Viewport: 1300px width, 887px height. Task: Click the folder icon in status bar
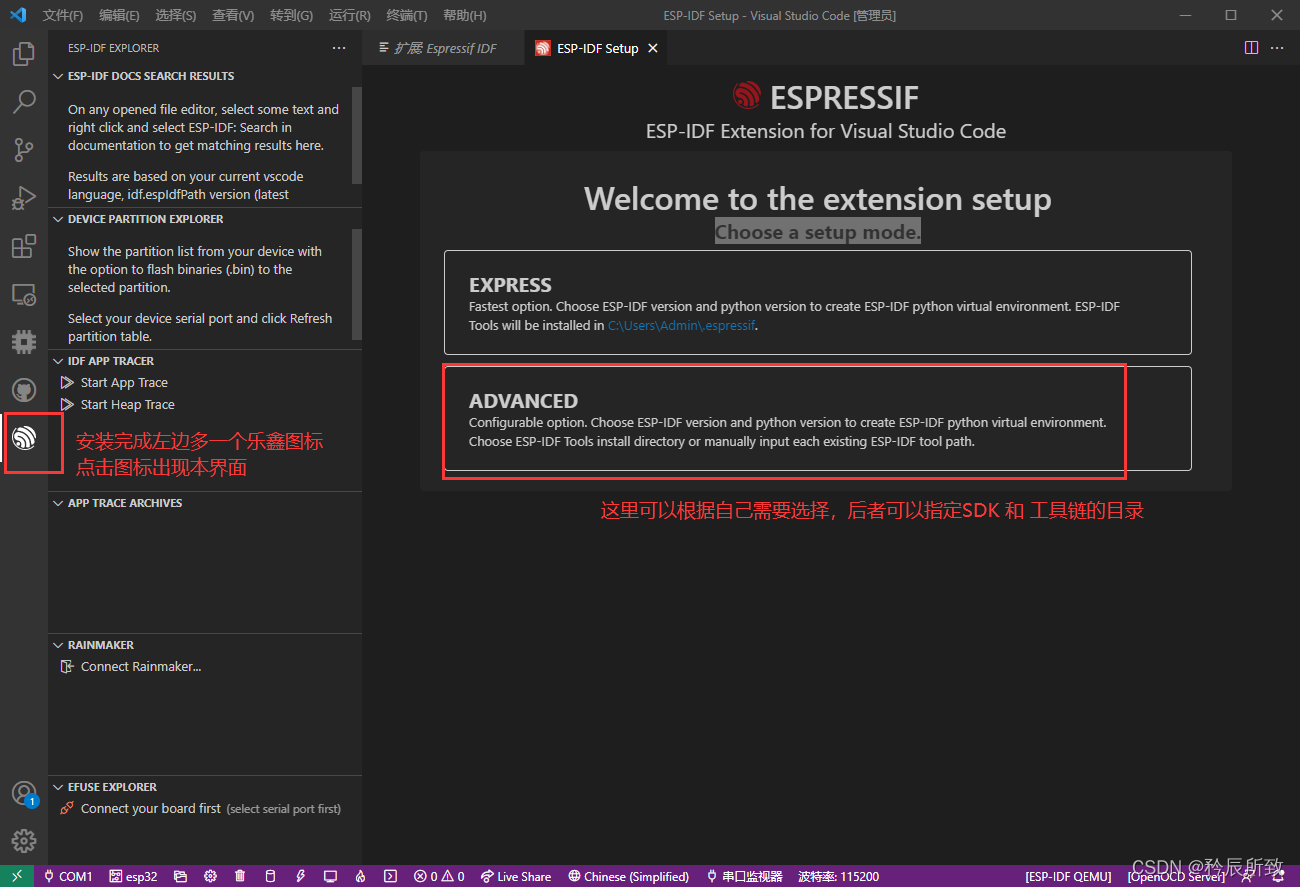coord(180,876)
